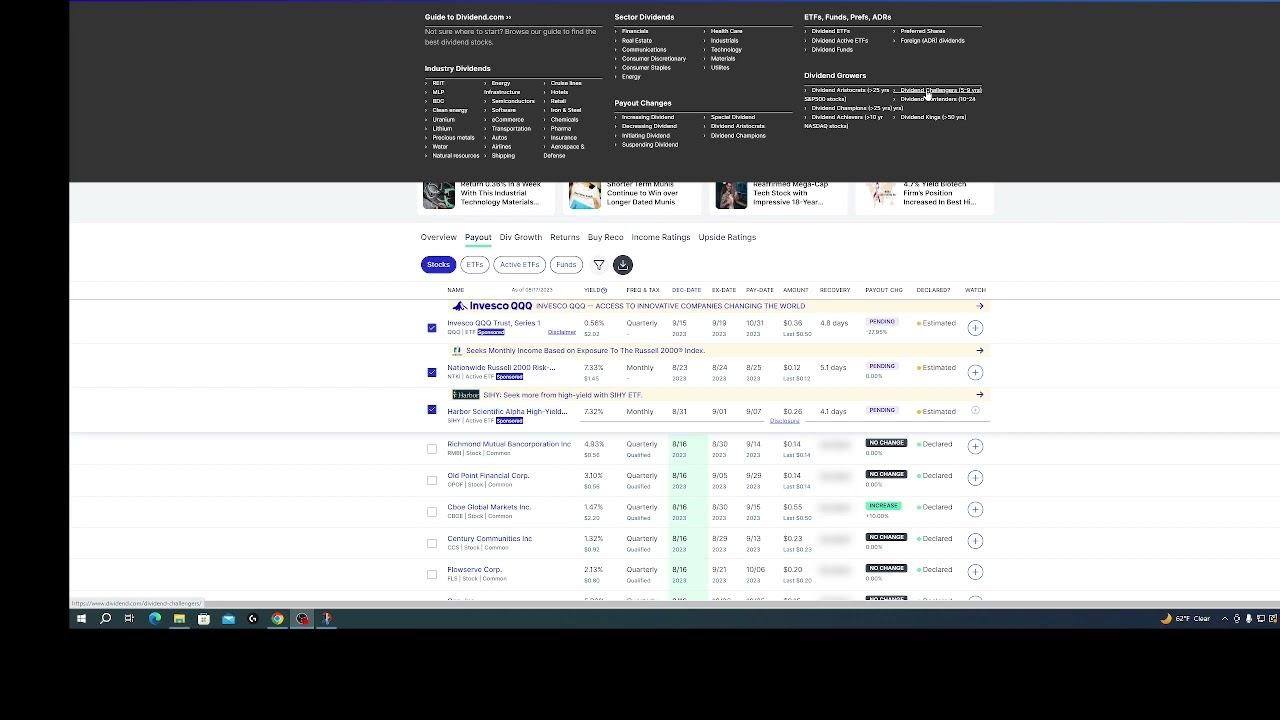The image size is (1280, 720).
Task: Uncheck the Harbor Scientific Alpha checkbox
Action: (432, 410)
